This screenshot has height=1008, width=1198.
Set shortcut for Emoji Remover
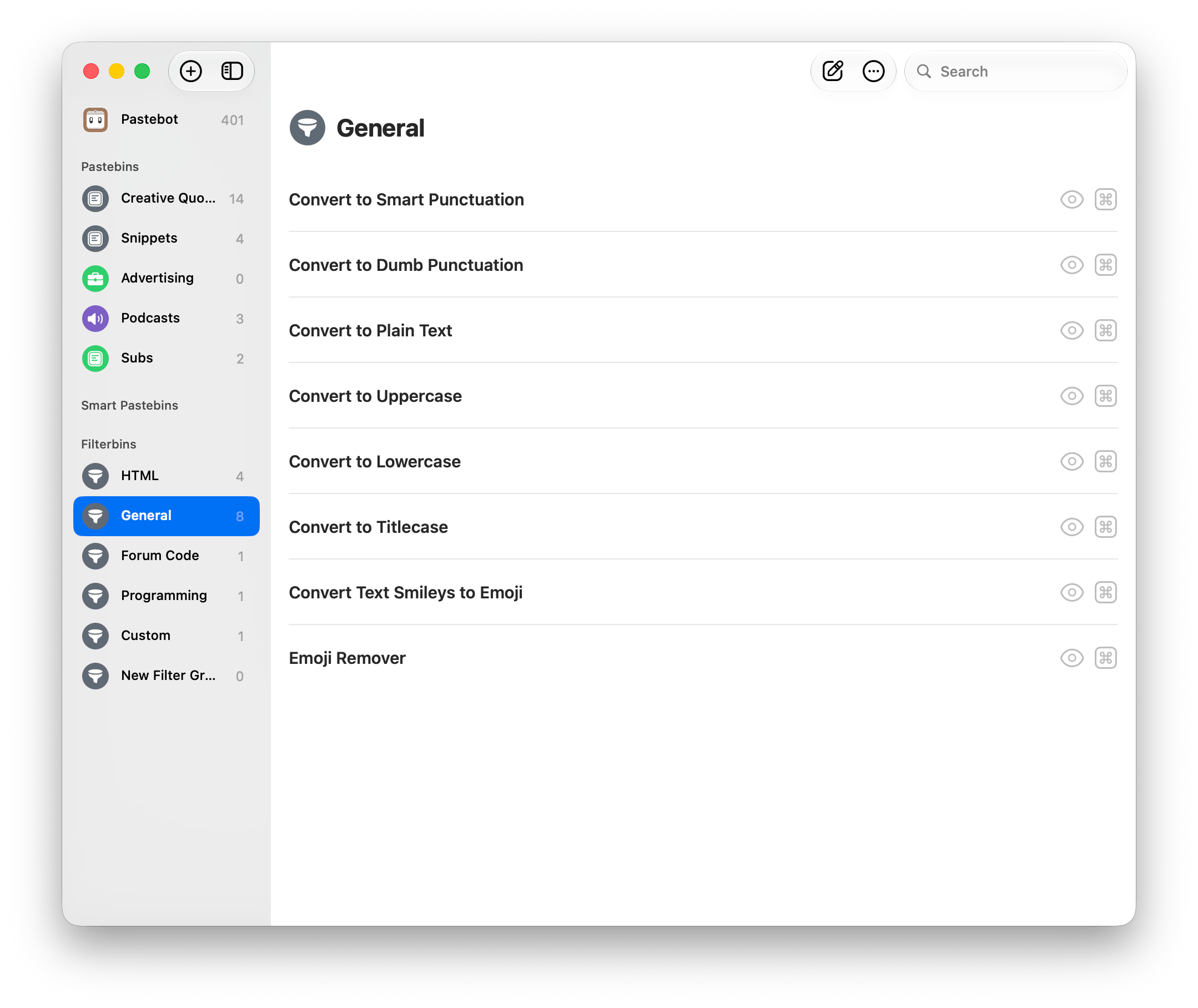pyautogui.click(x=1105, y=658)
